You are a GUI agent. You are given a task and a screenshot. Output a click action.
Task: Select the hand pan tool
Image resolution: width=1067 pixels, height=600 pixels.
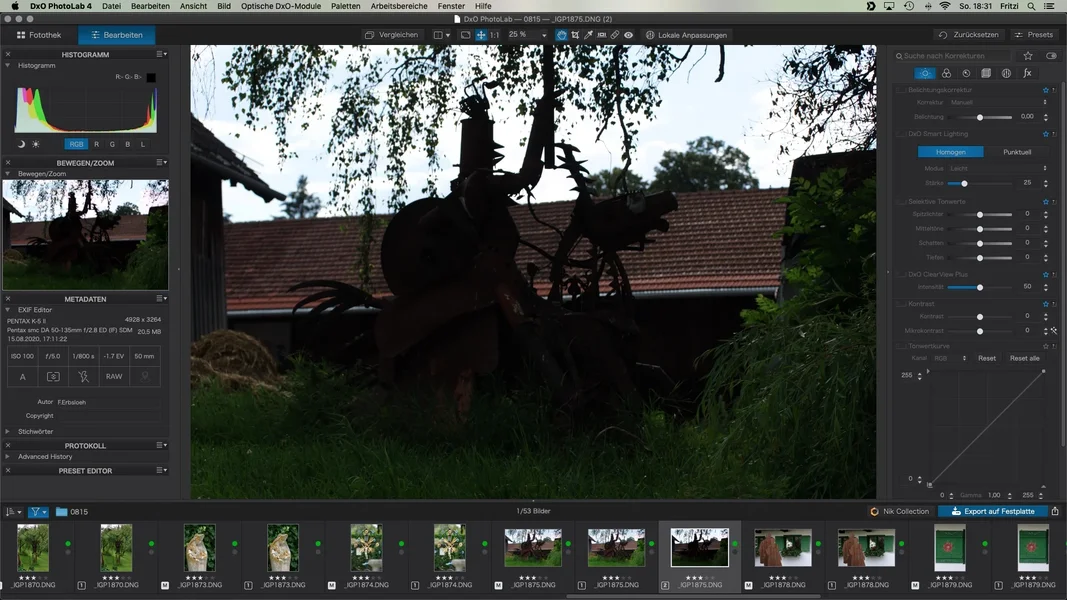coord(561,35)
